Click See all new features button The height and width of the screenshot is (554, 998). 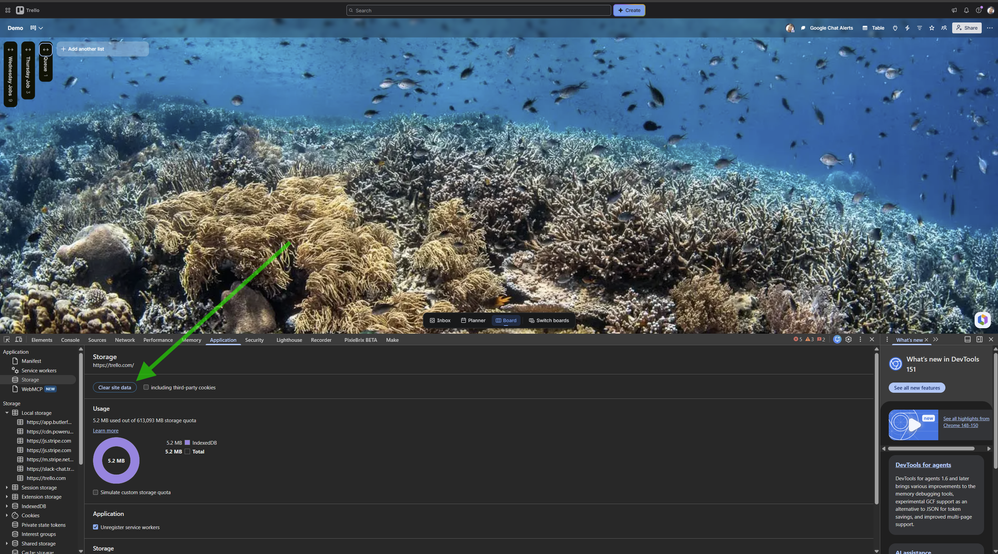click(917, 388)
